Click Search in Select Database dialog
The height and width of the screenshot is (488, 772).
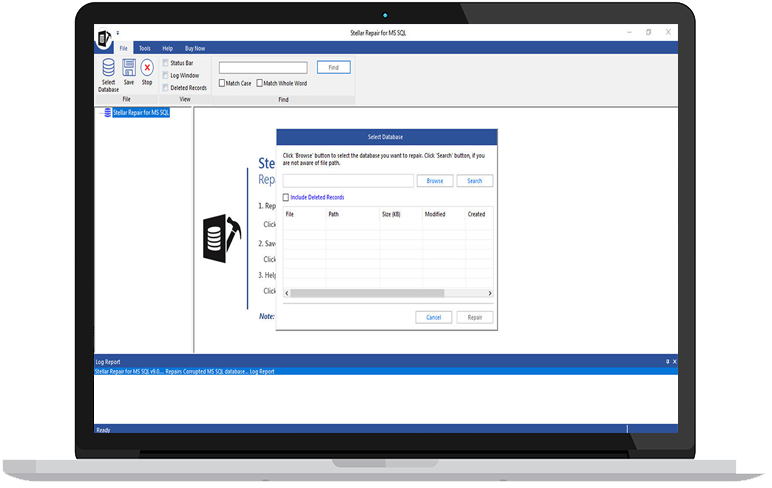(x=475, y=181)
